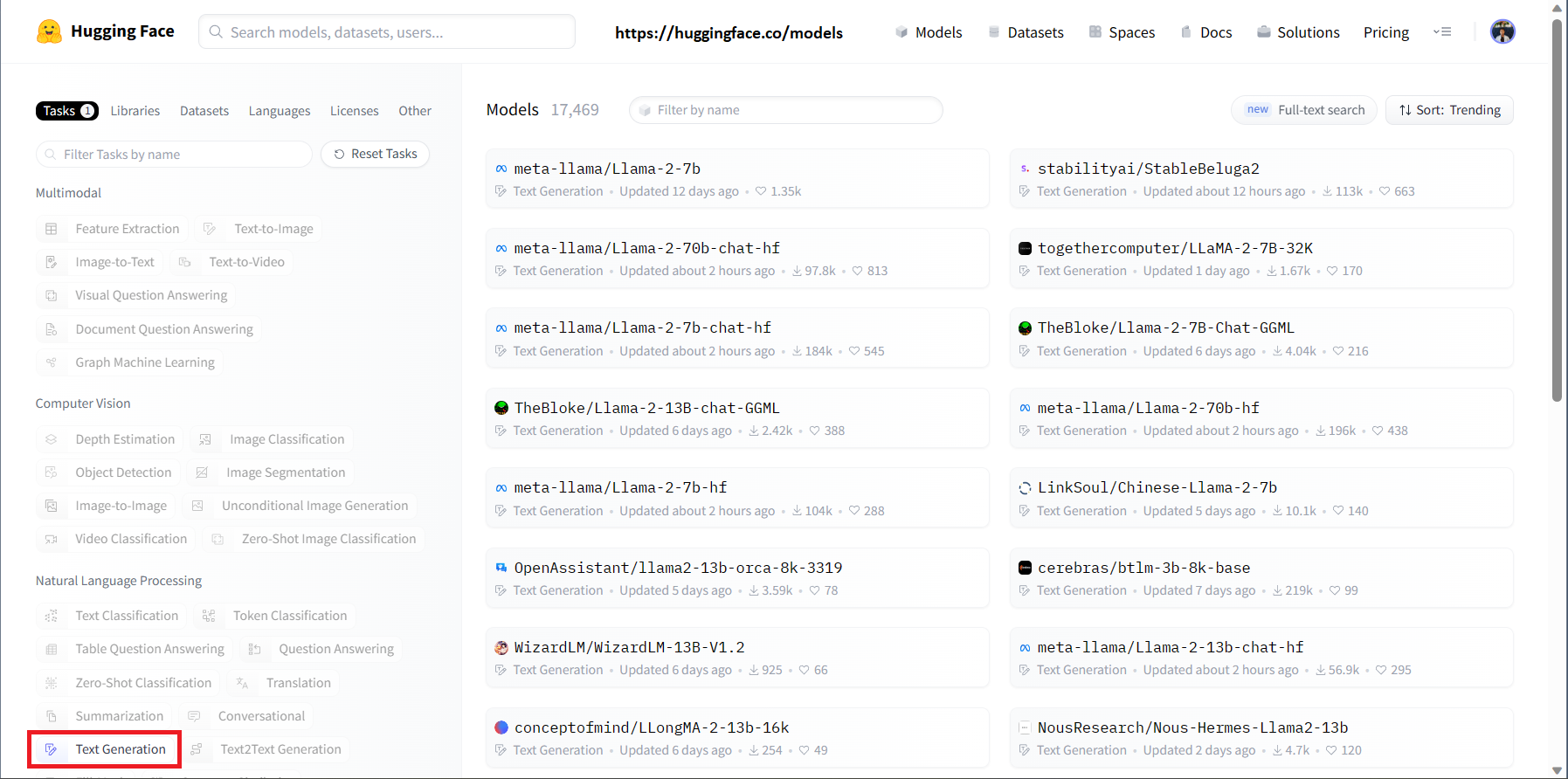
Task: Open the Sort: Trending dropdown
Action: 1449,110
